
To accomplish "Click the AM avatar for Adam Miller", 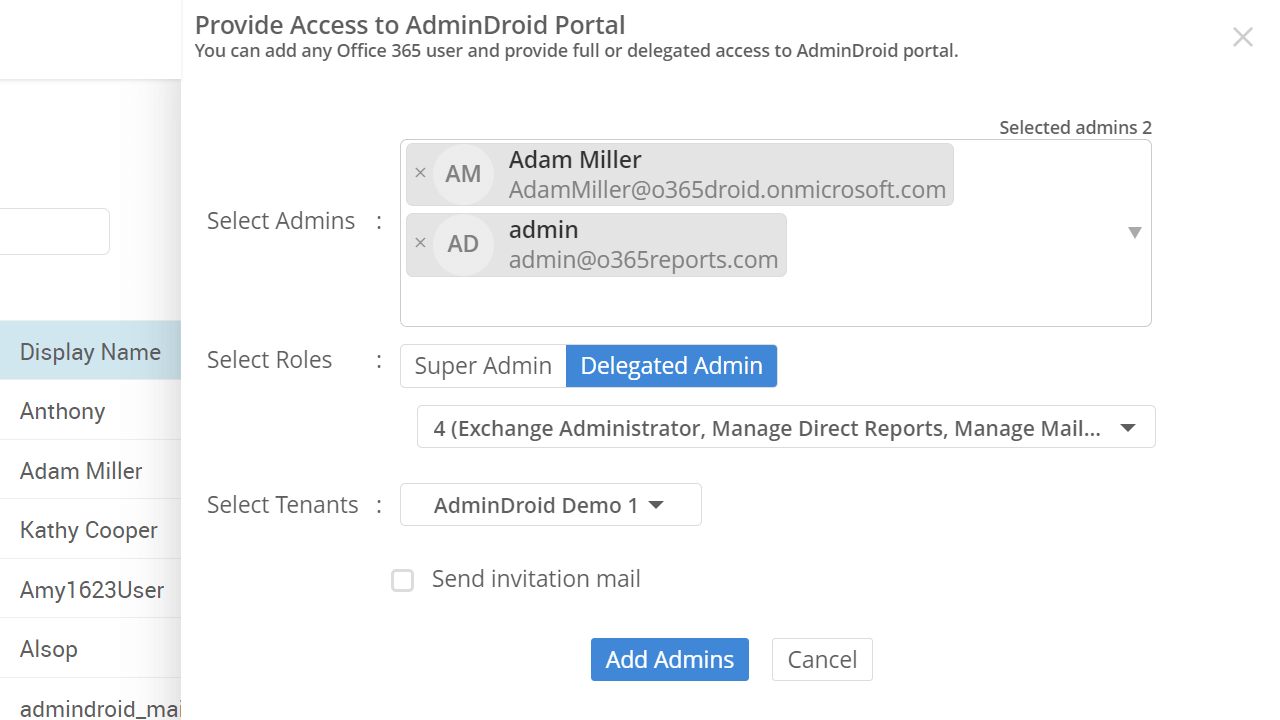I will tap(463, 174).
